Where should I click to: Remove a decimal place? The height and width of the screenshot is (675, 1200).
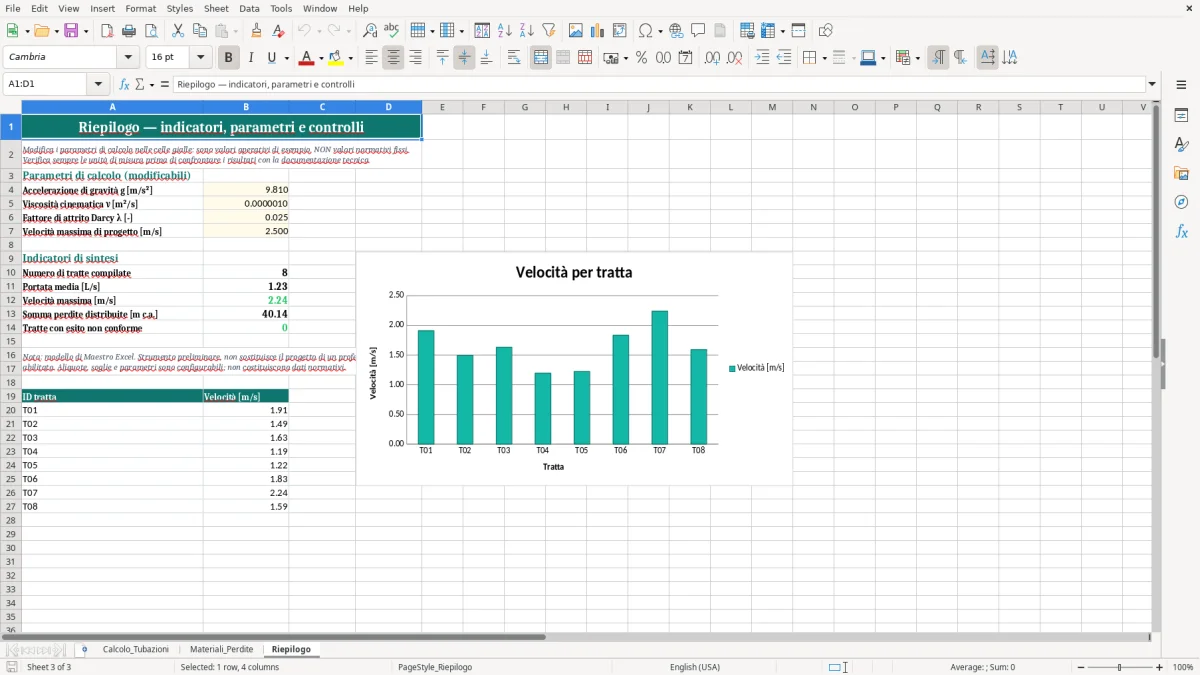(x=735, y=58)
